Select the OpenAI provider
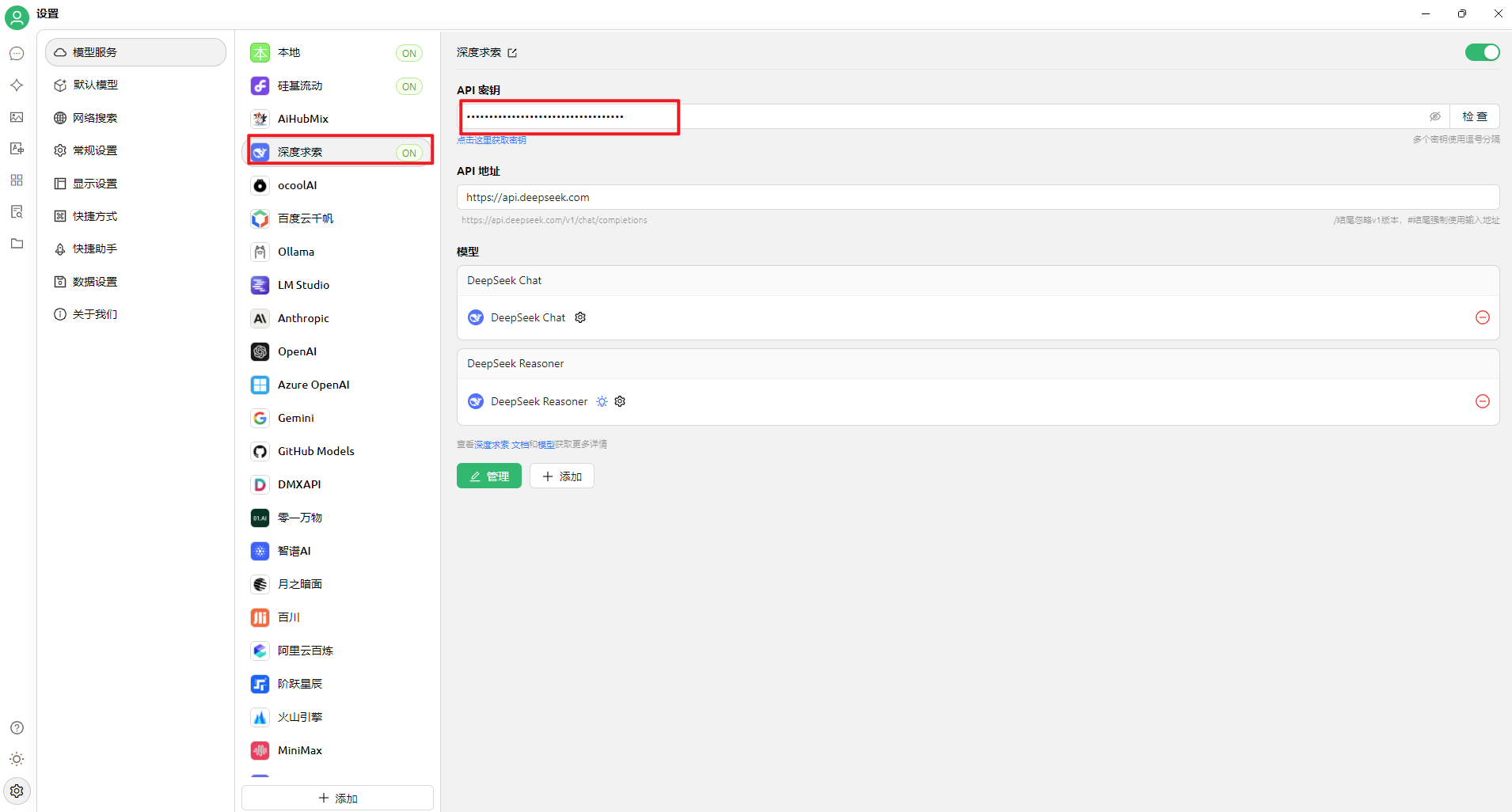The width and height of the screenshot is (1512, 812). (x=337, y=351)
